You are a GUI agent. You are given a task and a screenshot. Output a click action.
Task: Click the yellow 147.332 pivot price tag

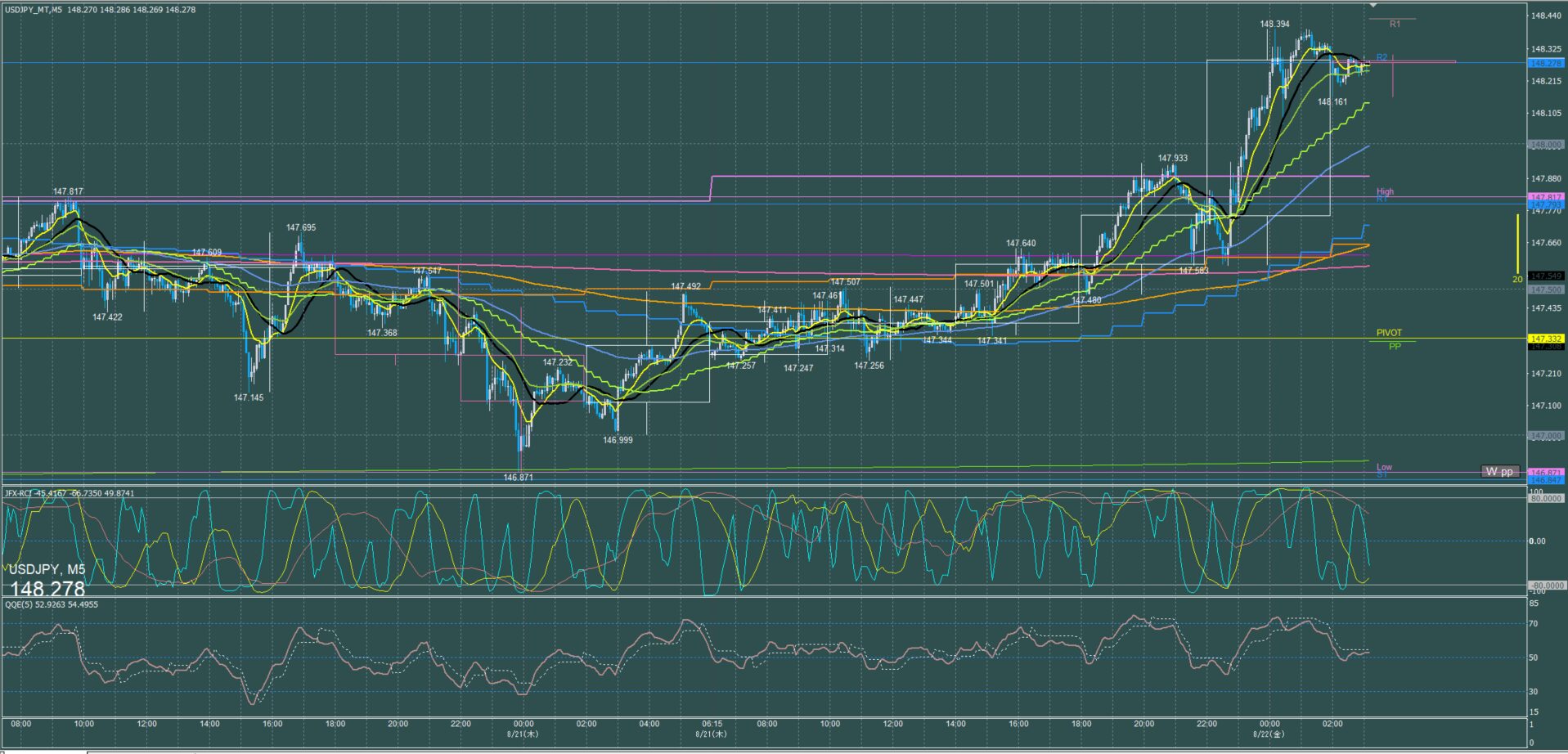click(x=1545, y=339)
